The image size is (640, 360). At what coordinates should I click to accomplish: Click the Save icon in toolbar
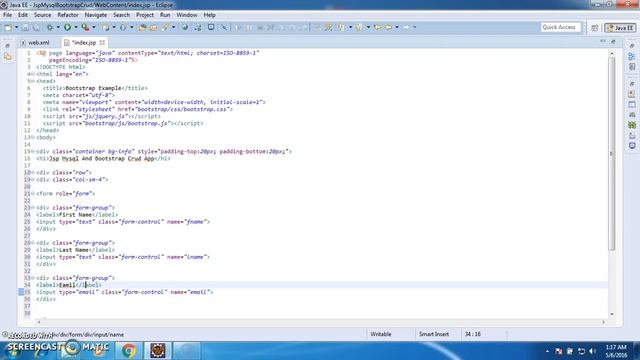tap(25, 27)
